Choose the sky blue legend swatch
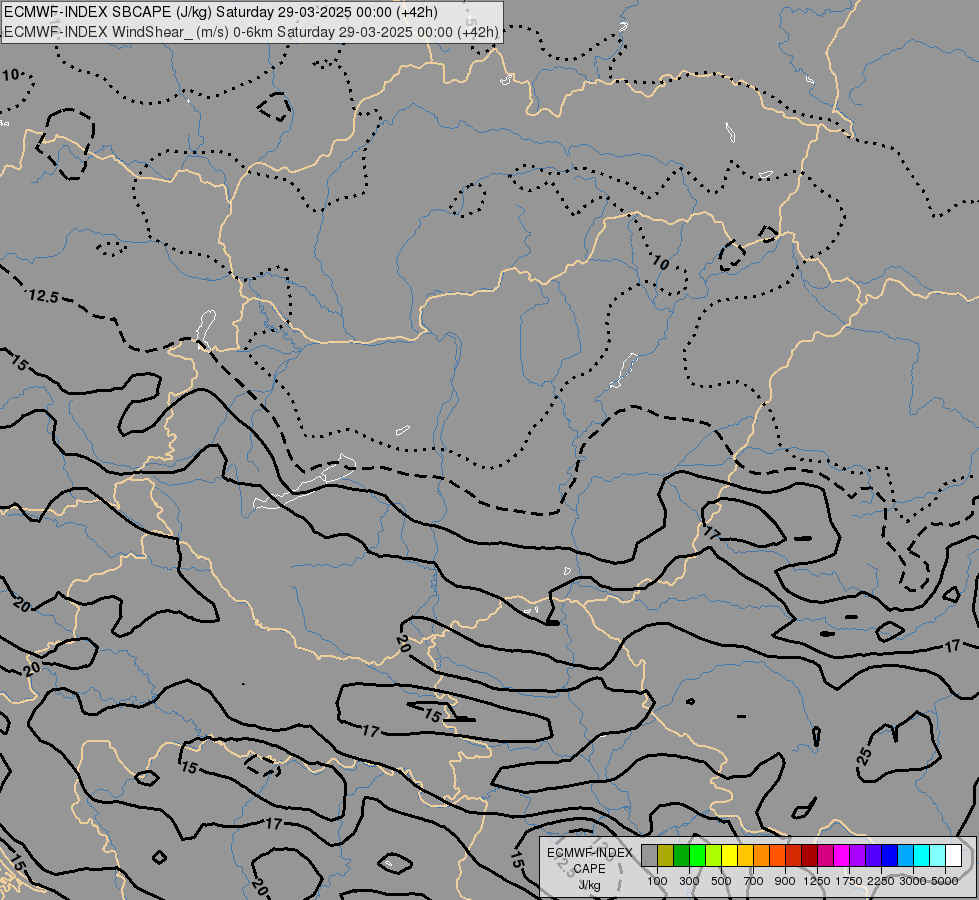Screen dimensions: 979x900 point(906,856)
